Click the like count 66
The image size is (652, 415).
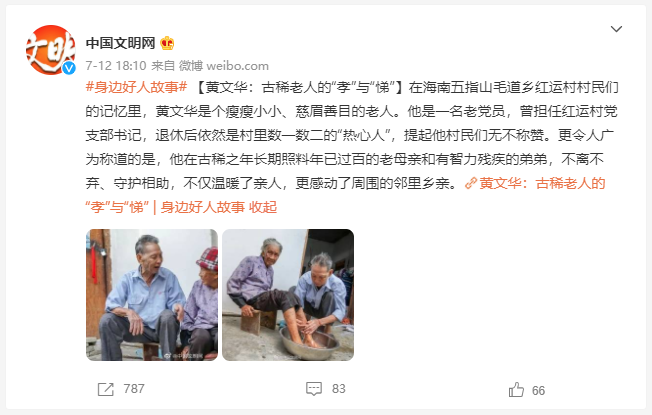[538, 391]
